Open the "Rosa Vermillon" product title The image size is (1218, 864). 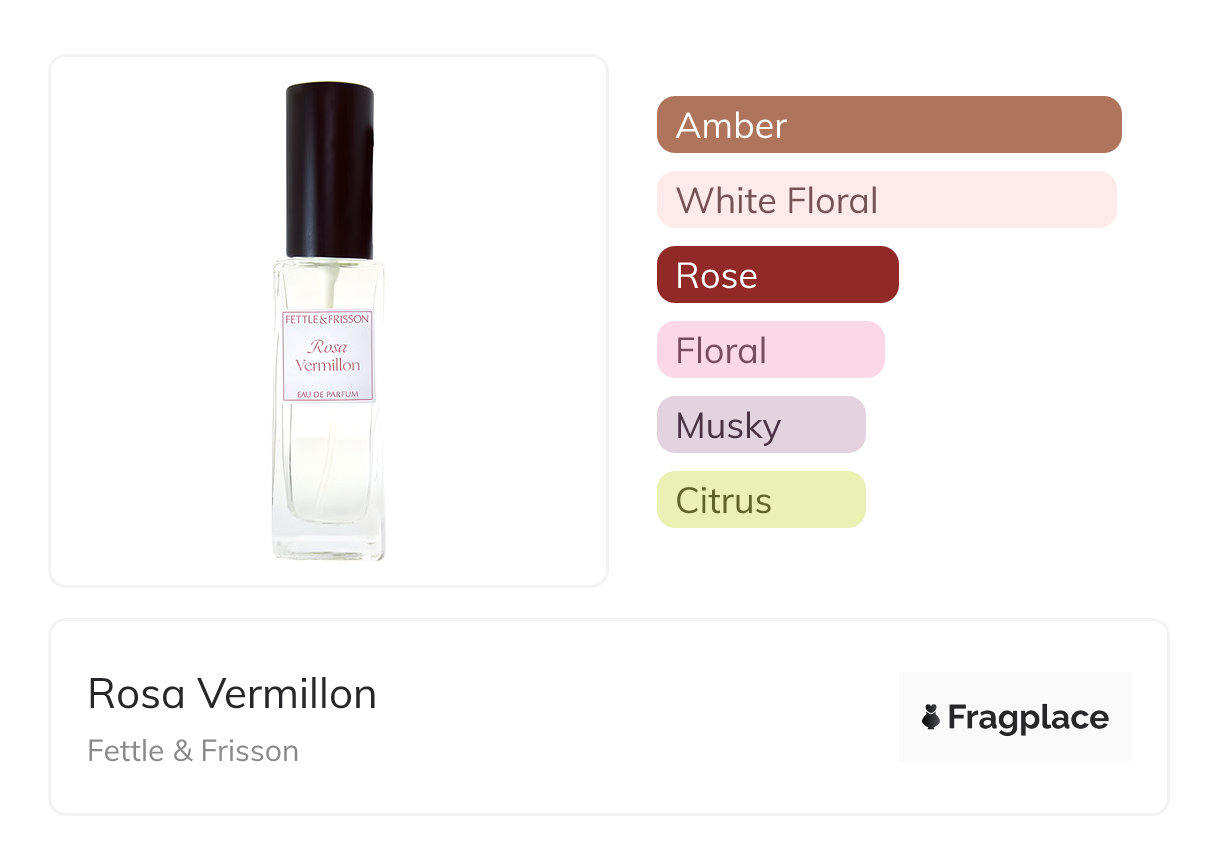pos(232,694)
